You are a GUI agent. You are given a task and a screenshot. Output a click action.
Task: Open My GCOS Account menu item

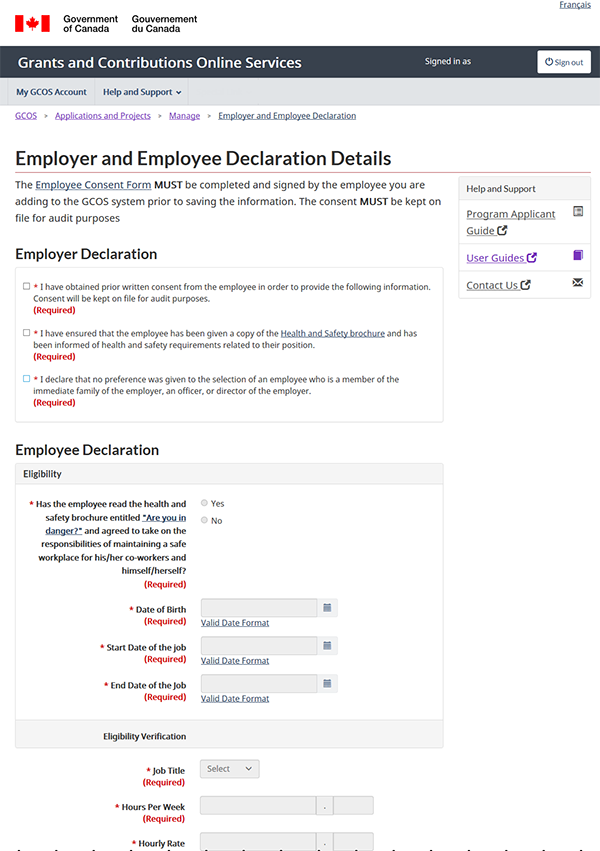[51, 92]
